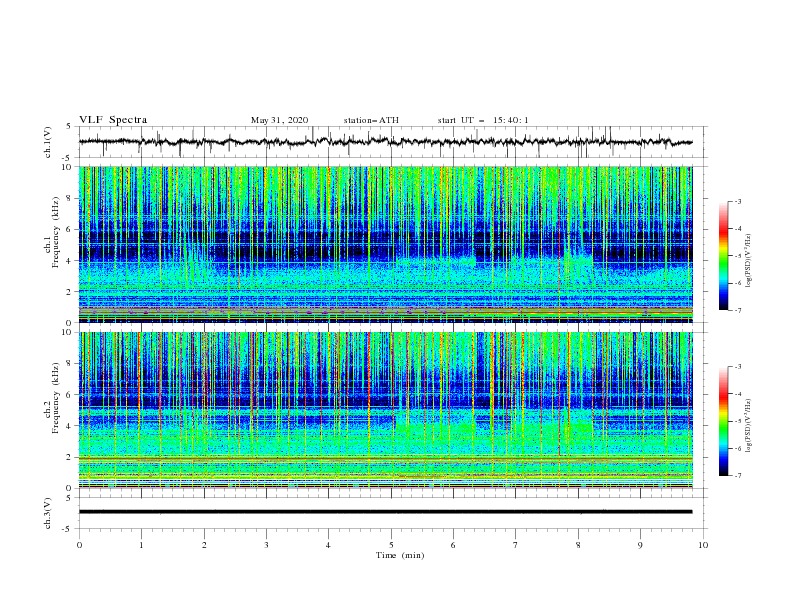Click the "station=ATH" header label
This screenshot has height=612, width=792.
pos(371,120)
